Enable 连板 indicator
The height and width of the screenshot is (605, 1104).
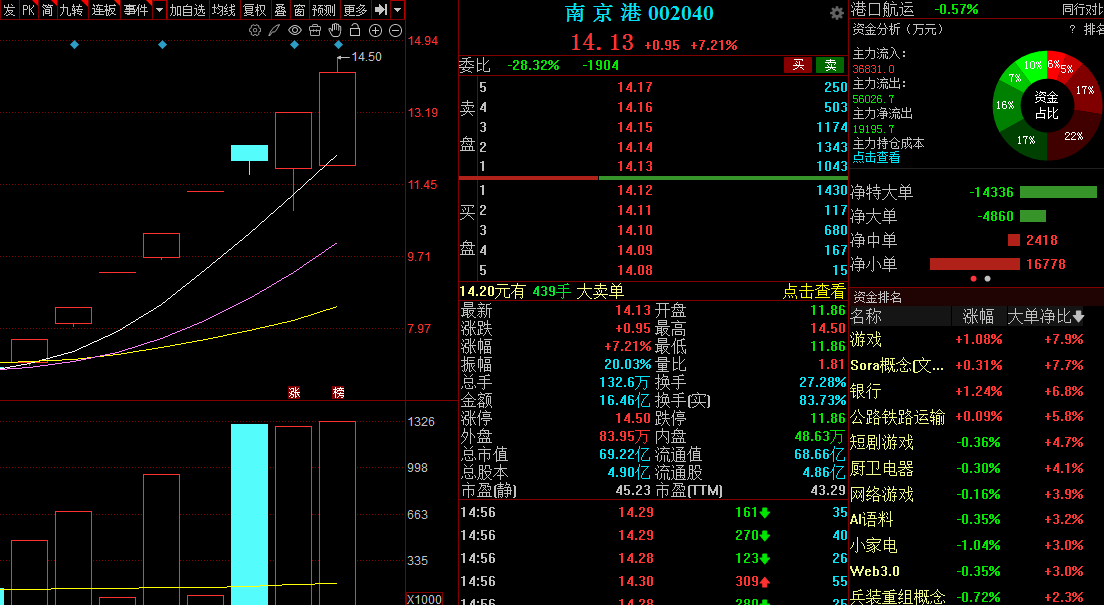[104, 10]
